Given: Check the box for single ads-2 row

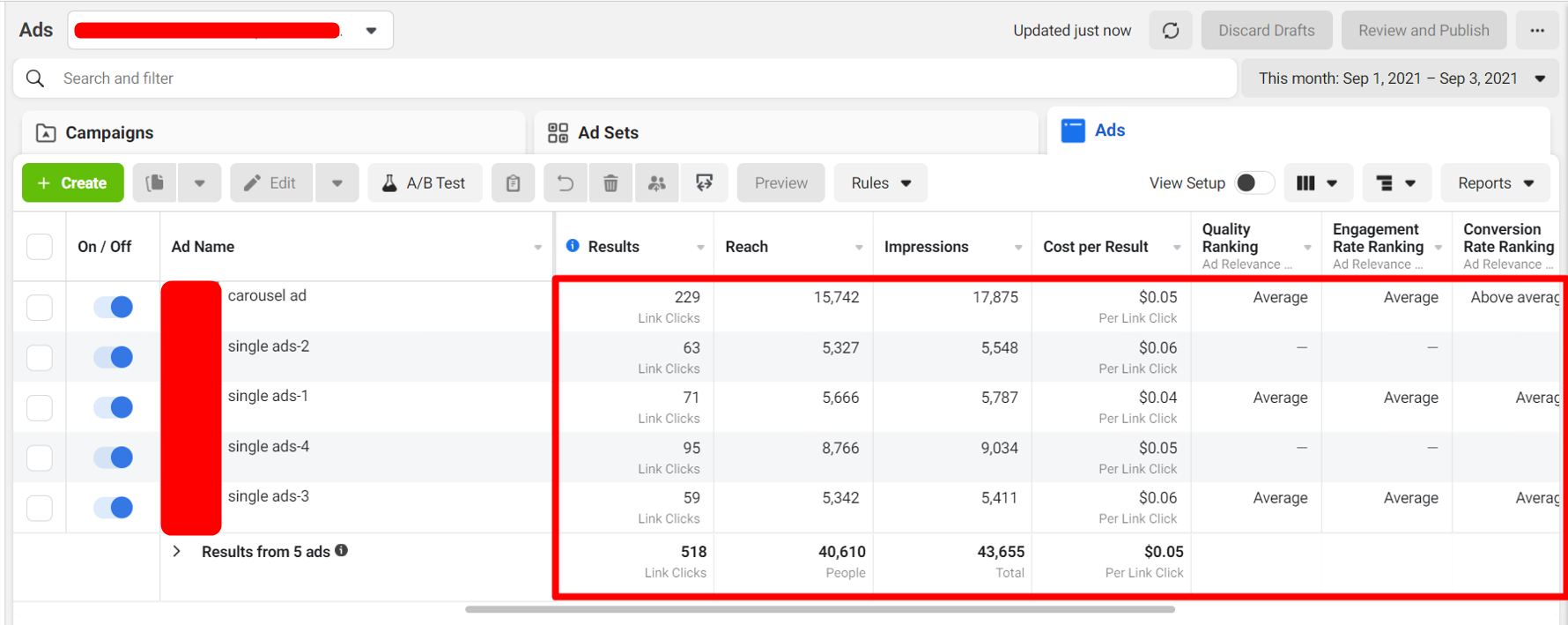Looking at the screenshot, I should 40,357.
